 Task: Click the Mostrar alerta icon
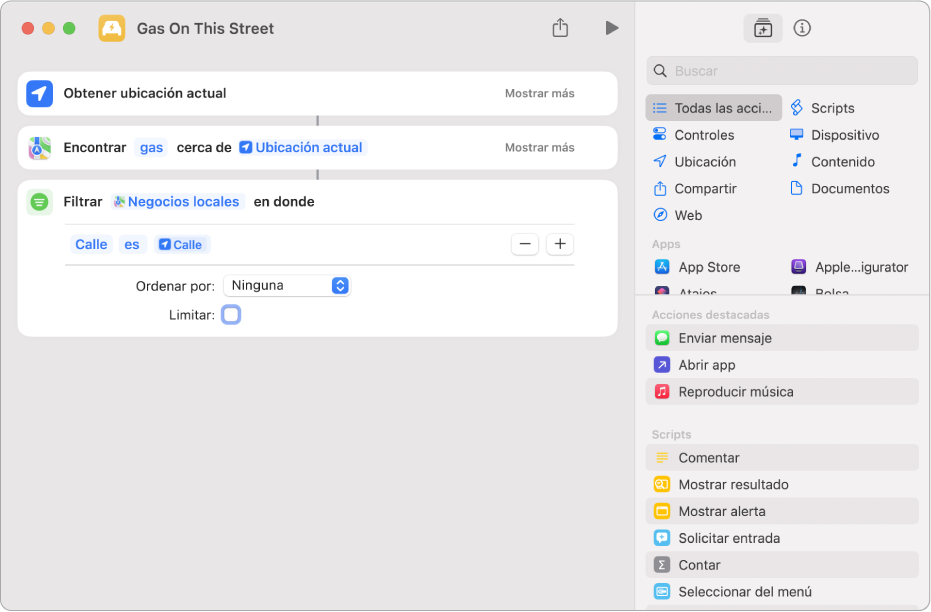pos(661,511)
